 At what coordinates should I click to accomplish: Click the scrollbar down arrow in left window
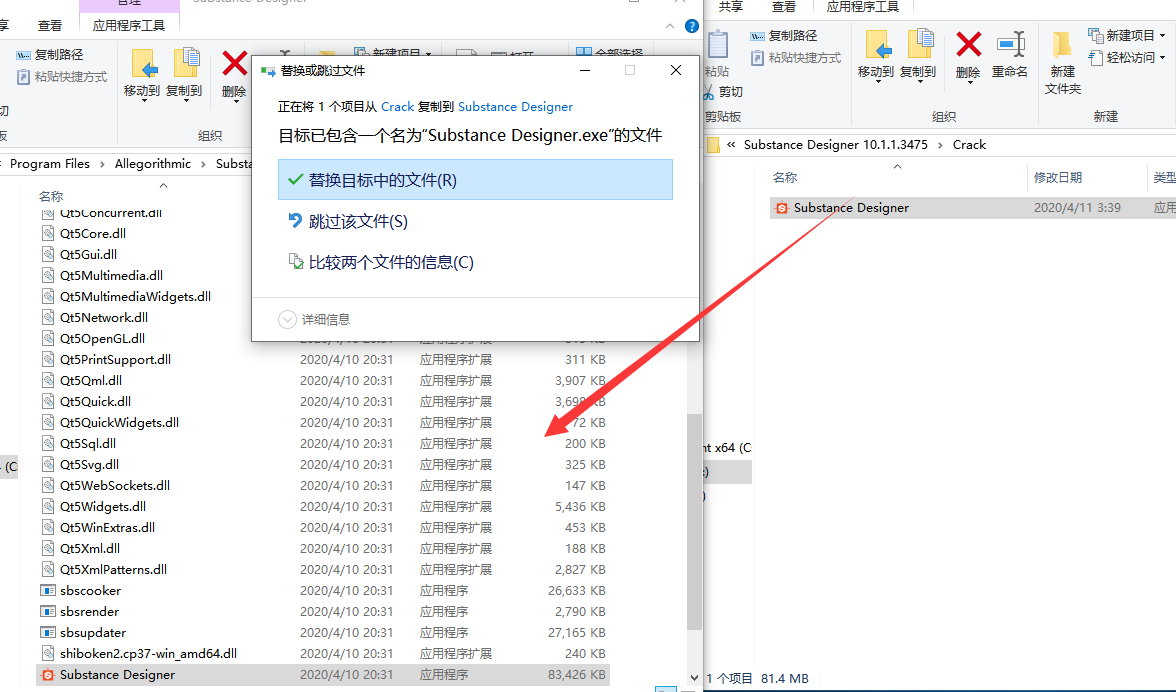[694, 678]
